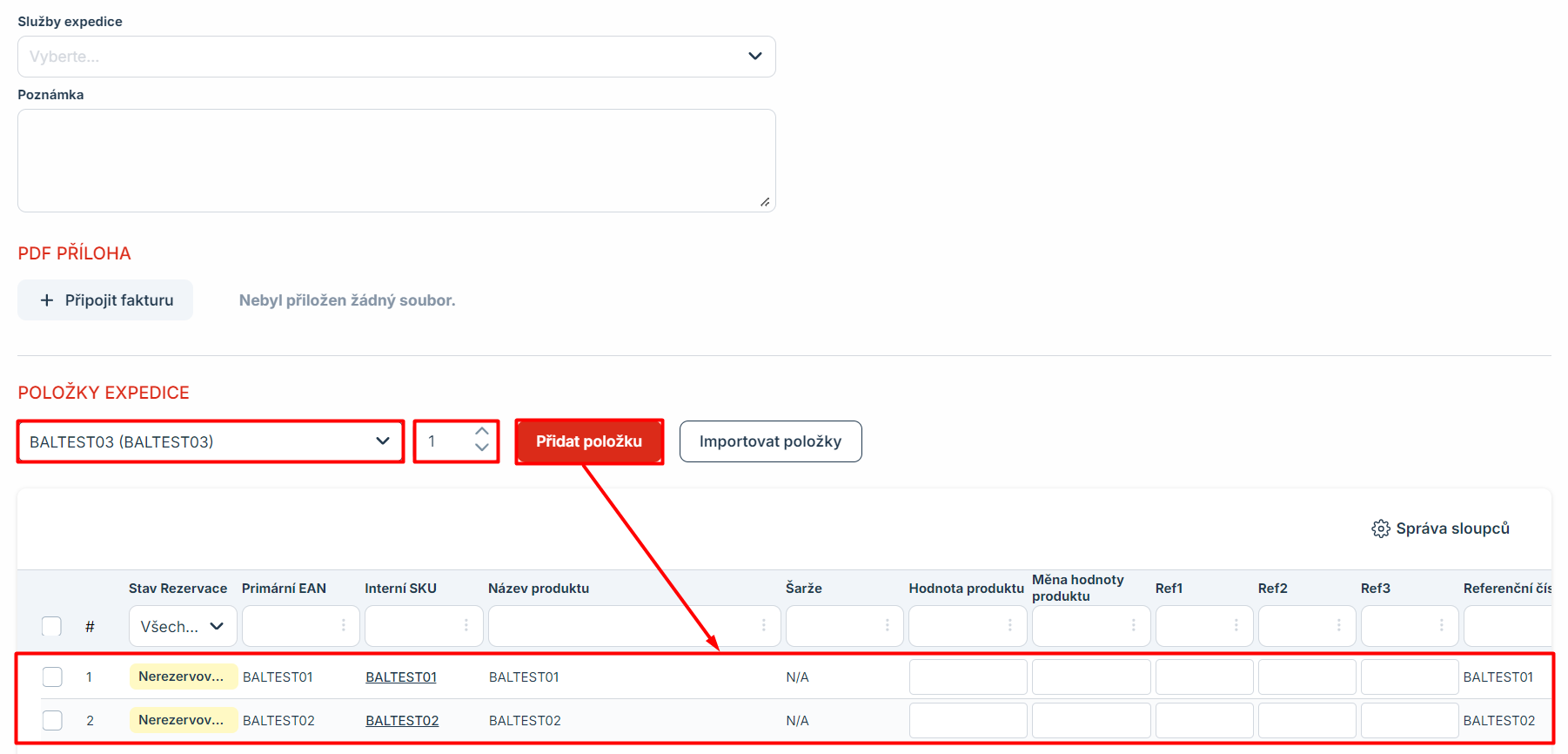Open filter menu dots in Šarže column

coord(888,625)
